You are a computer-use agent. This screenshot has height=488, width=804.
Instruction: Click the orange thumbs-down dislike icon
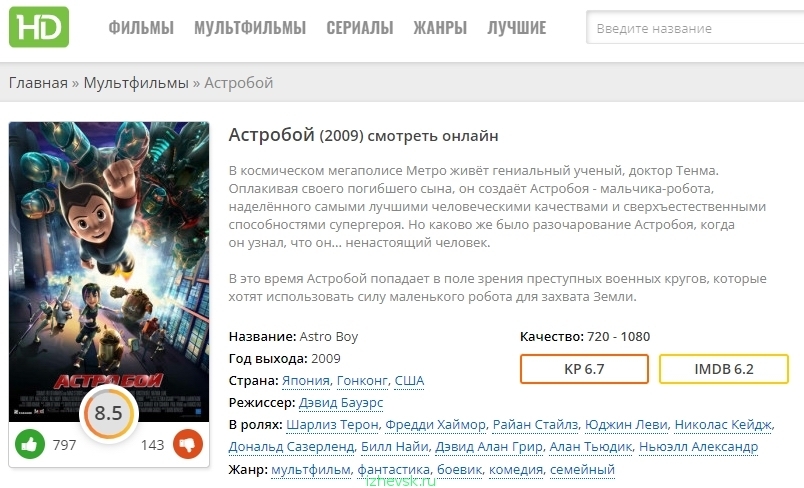(x=188, y=444)
